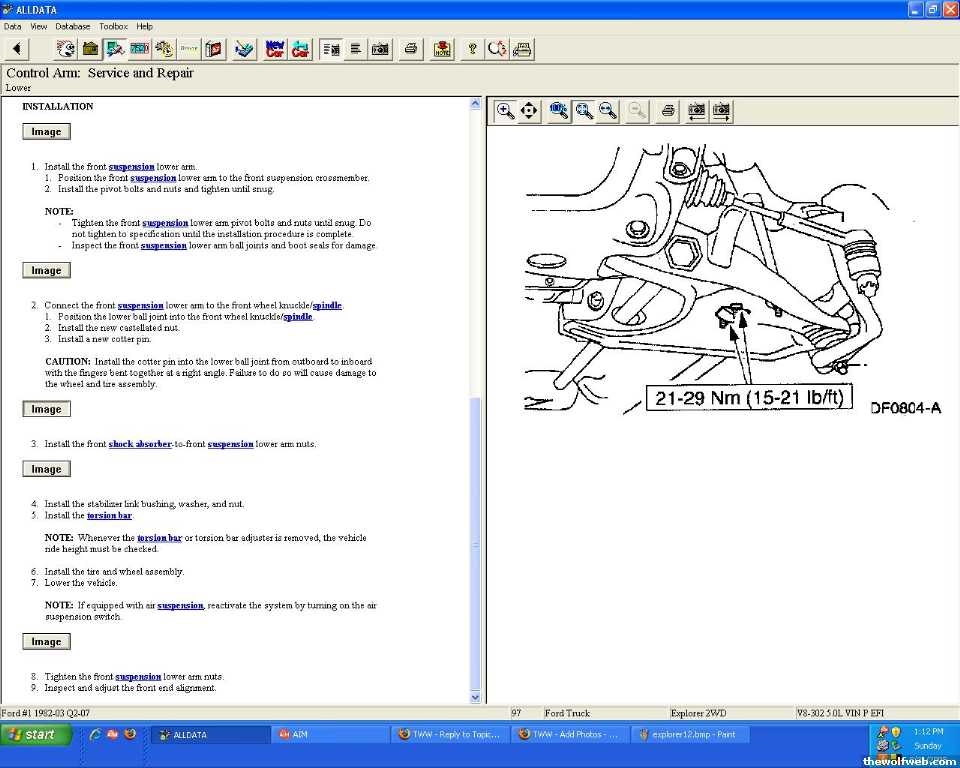Open the View menu
The width and height of the screenshot is (960, 768).
(x=38, y=26)
